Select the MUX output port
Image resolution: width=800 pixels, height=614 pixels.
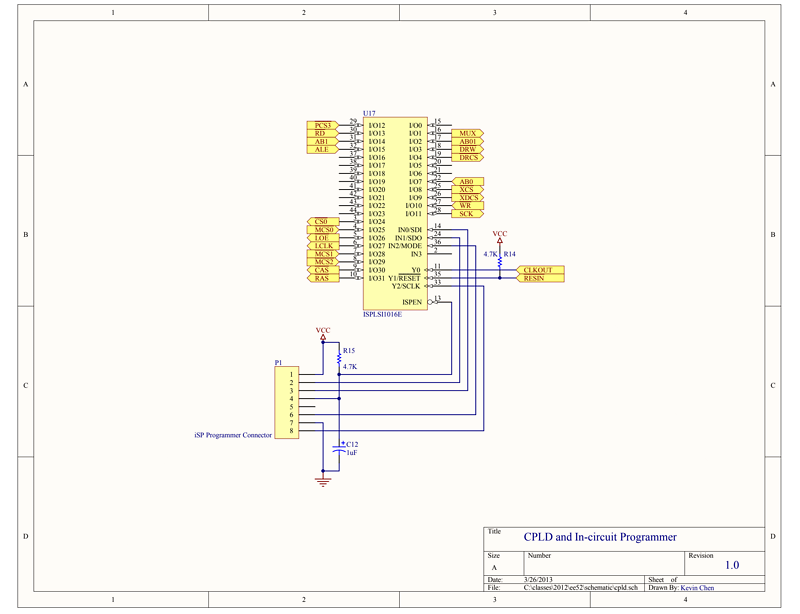[x=467, y=134]
